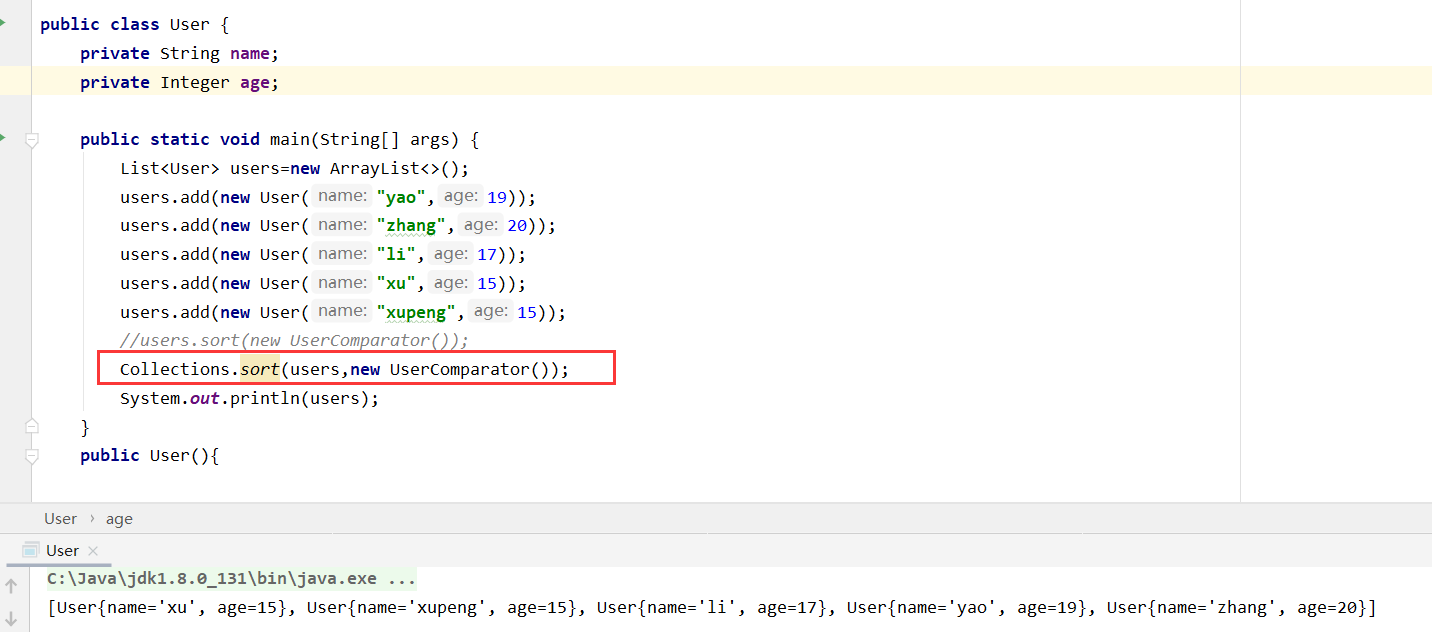
Task: Click the commented-out users.sort line
Action: (293, 340)
